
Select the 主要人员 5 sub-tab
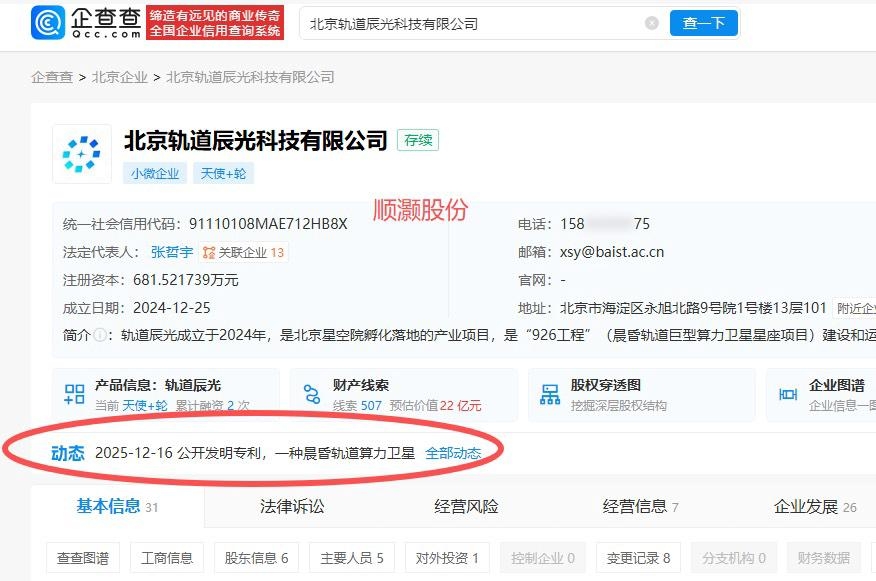pos(351,558)
